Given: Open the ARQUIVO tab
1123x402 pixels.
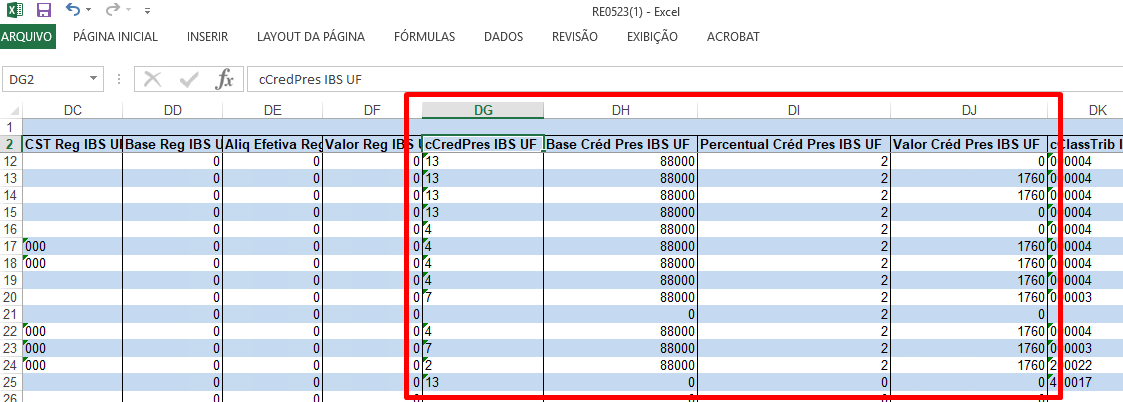Looking at the screenshot, I should pyautogui.click(x=28, y=37).
